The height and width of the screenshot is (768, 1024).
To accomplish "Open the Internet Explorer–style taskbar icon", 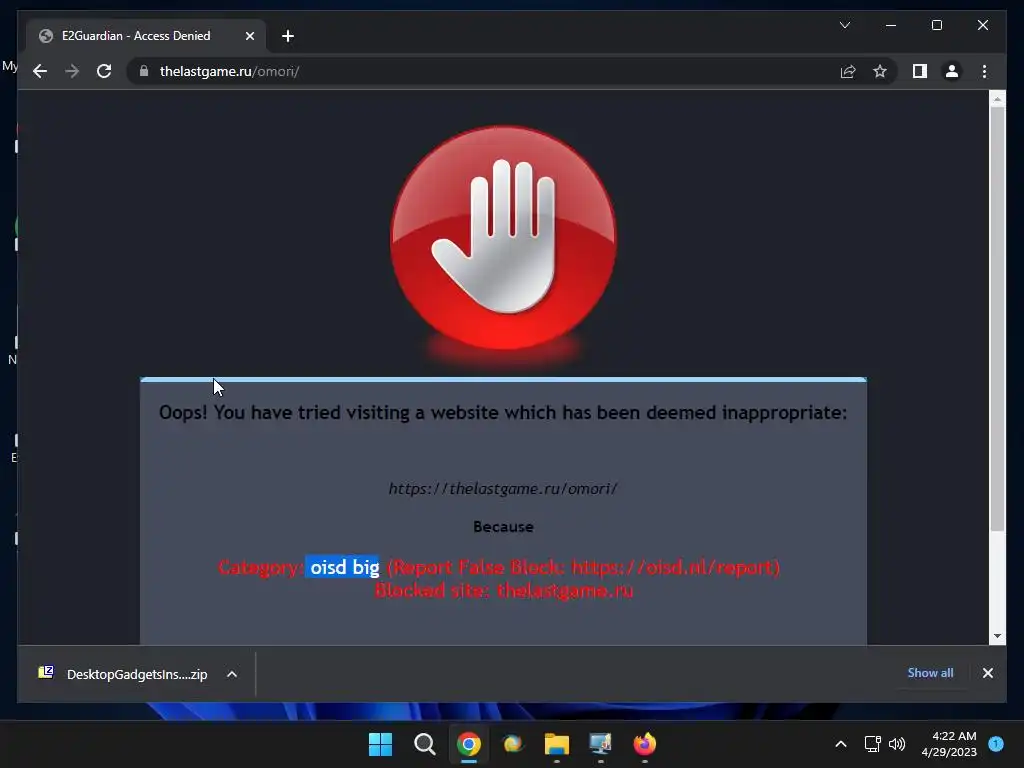I will [x=513, y=744].
